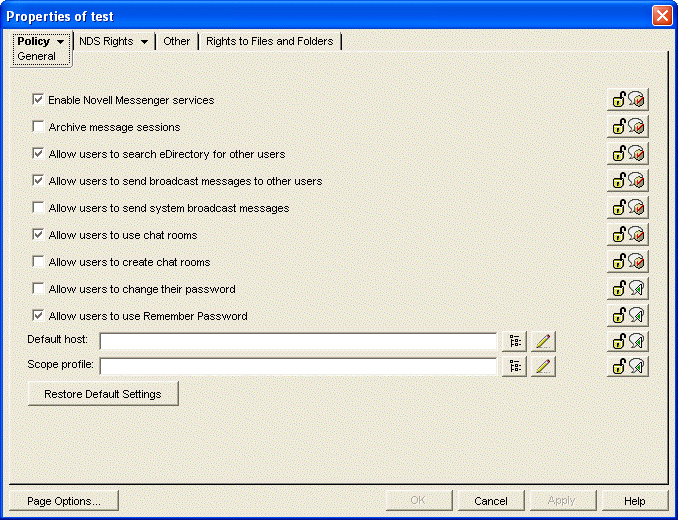Click Restore Default Settings button
Screen dimensions: 678x520
pos(103,394)
